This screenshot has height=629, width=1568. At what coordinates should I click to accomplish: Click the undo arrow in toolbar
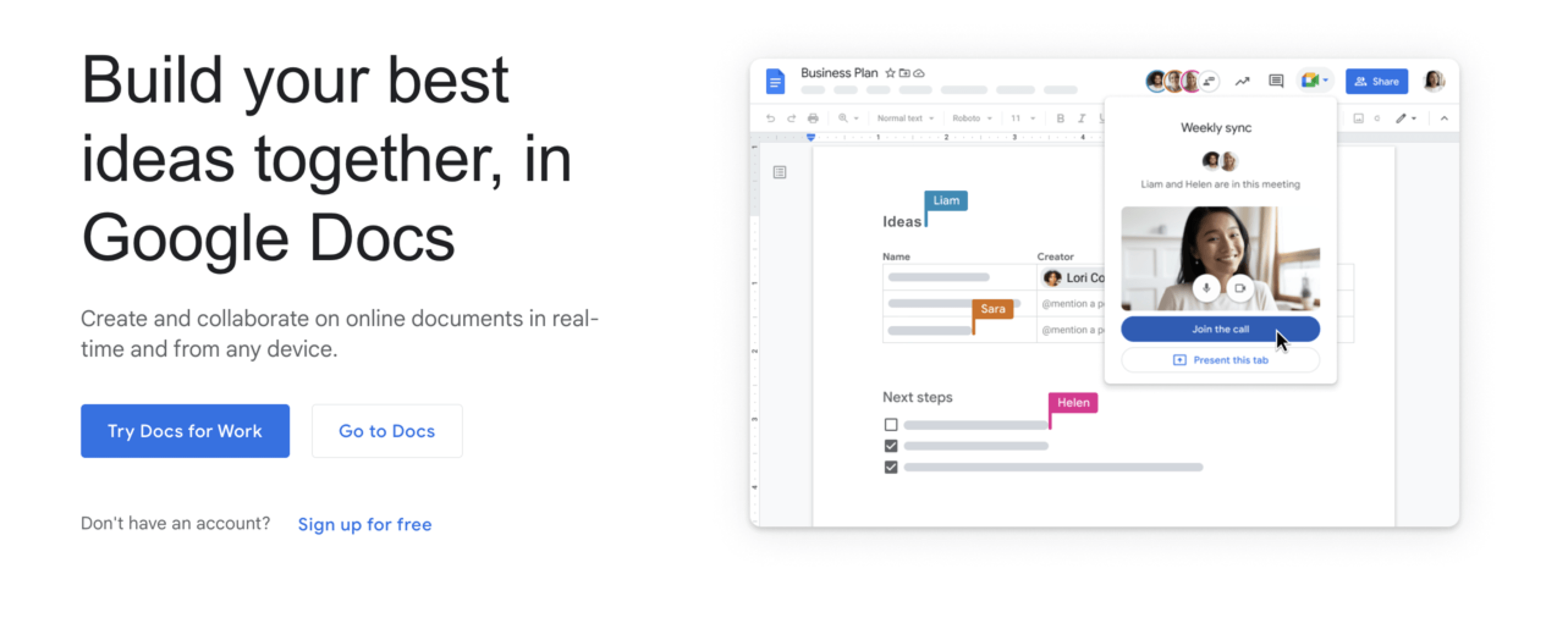tap(771, 118)
